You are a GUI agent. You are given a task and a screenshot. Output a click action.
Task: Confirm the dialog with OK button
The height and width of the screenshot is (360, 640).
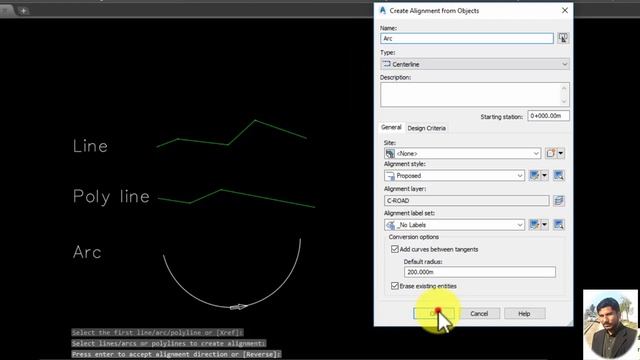(x=434, y=313)
